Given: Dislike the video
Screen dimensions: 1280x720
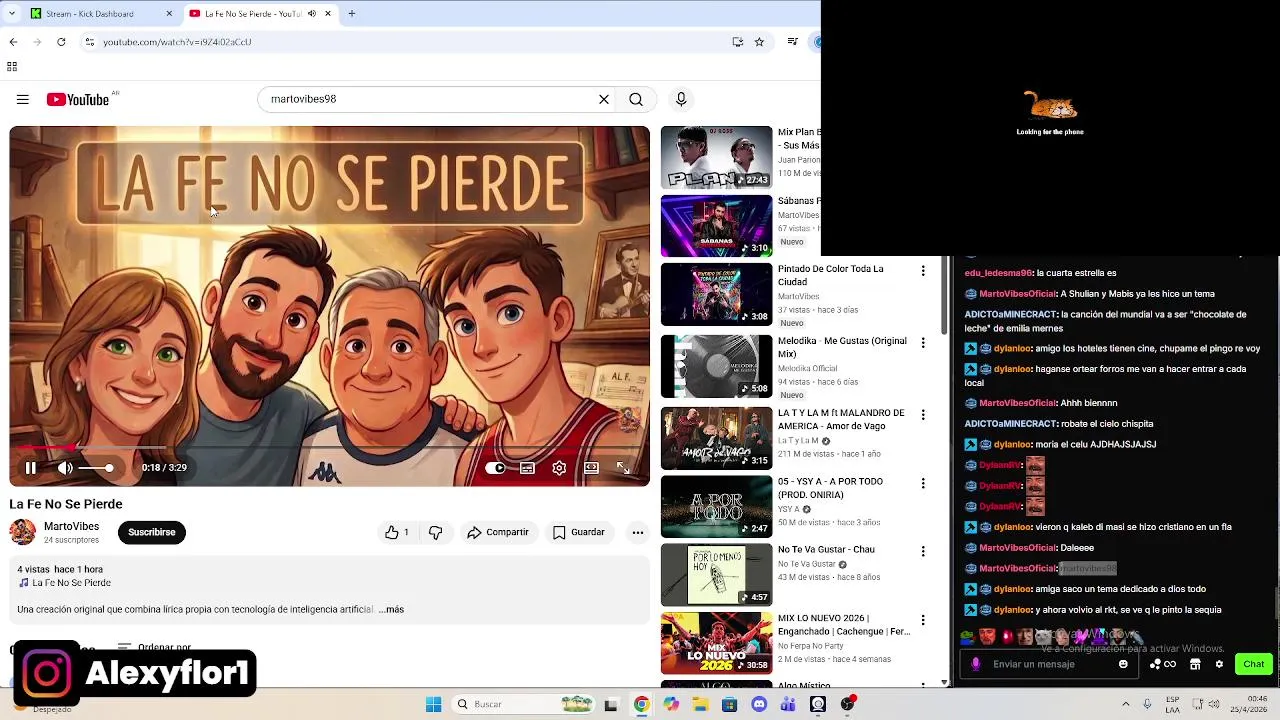Looking at the screenshot, I should click(435, 532).
